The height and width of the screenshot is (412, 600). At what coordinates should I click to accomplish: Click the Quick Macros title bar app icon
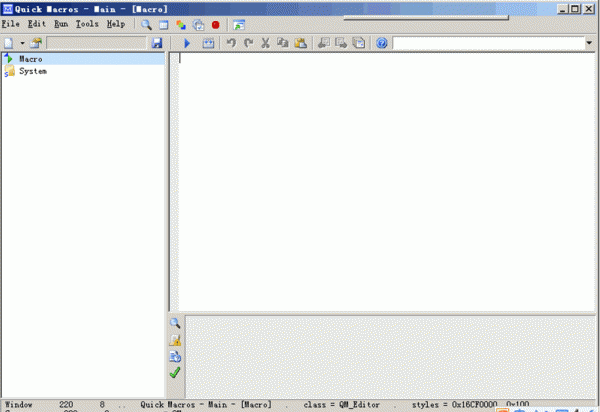click(x=8, y=9)
